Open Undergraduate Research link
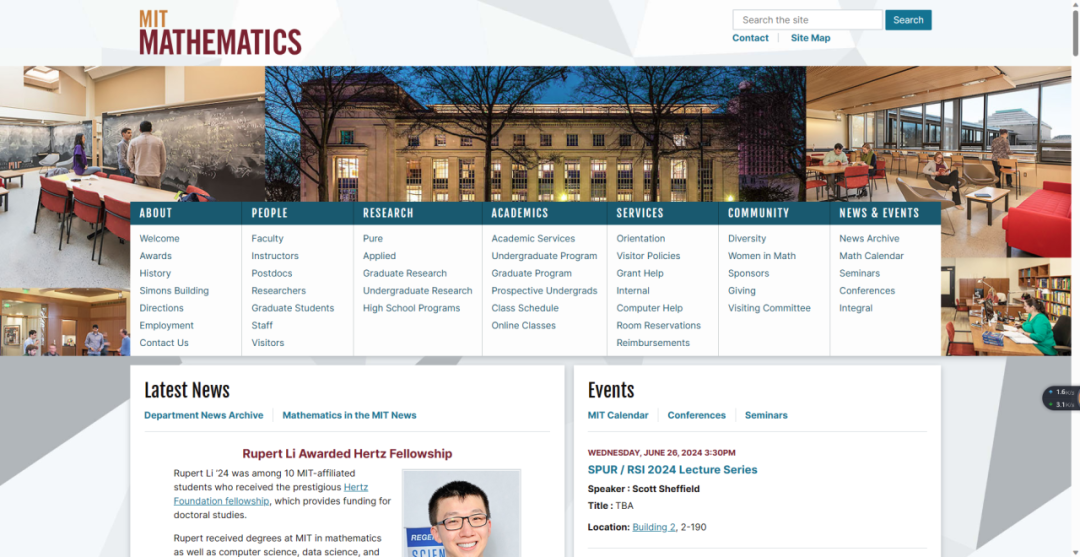1080x557 pixels. point(417,291)
